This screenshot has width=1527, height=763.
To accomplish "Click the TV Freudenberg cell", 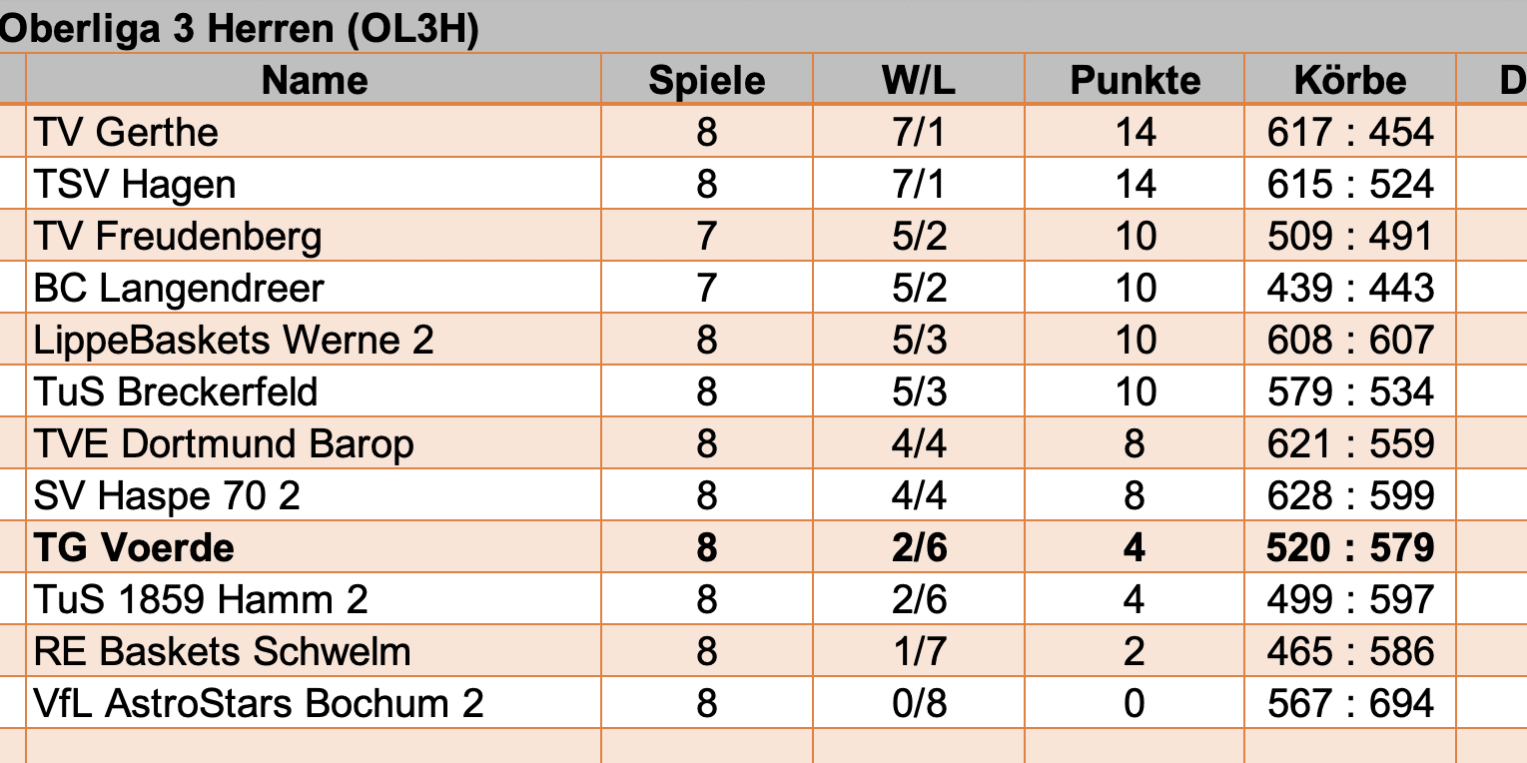I will [x=178, y=236].
